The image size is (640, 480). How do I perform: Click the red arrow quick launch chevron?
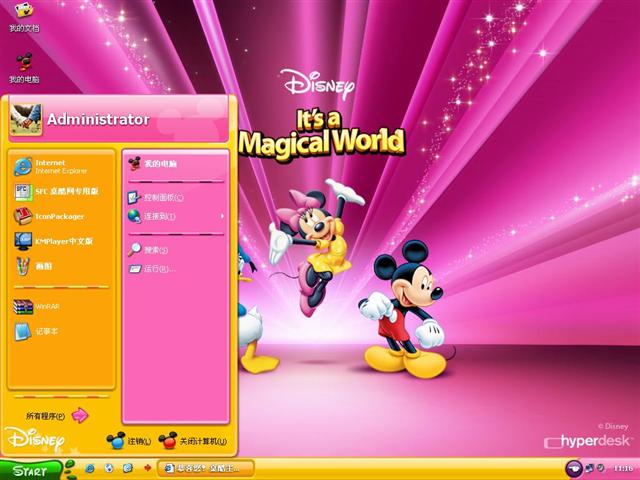pyautogui.click(x=147, y=468)
